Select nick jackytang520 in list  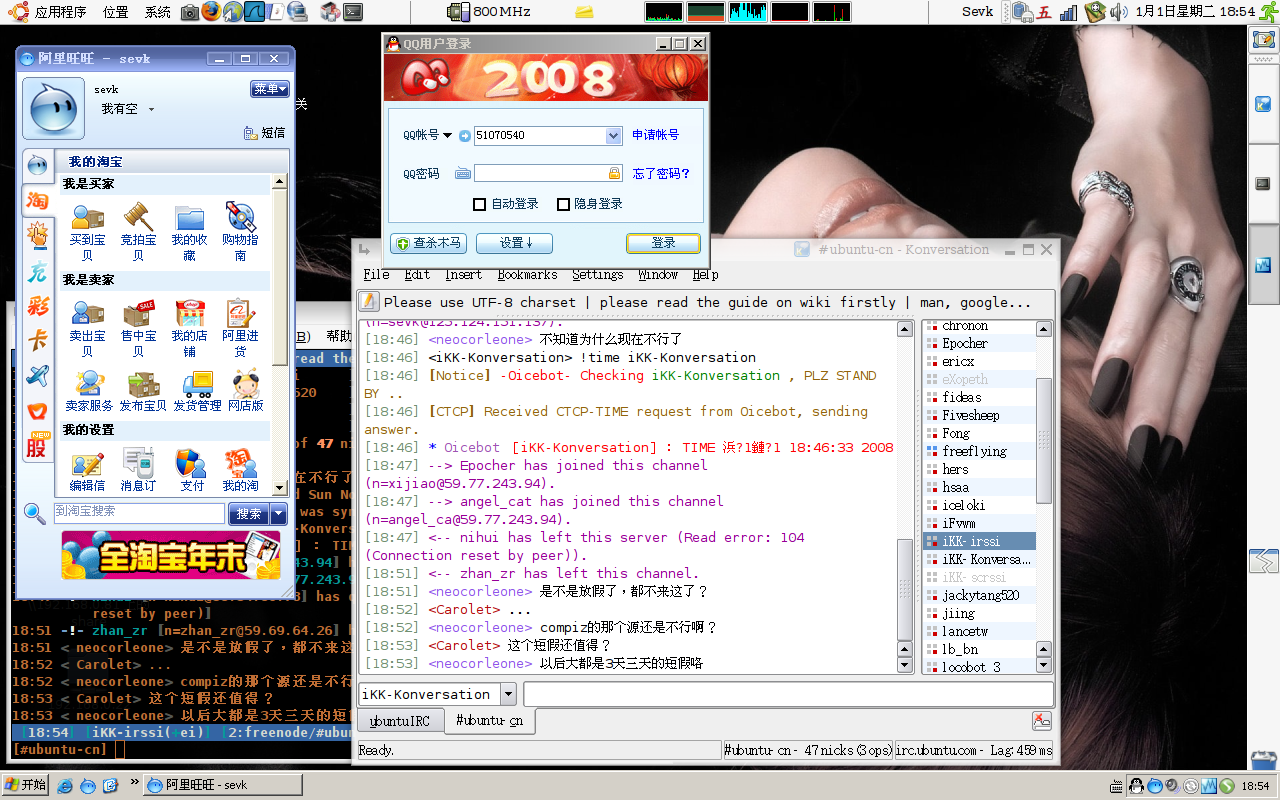[979, 595]
